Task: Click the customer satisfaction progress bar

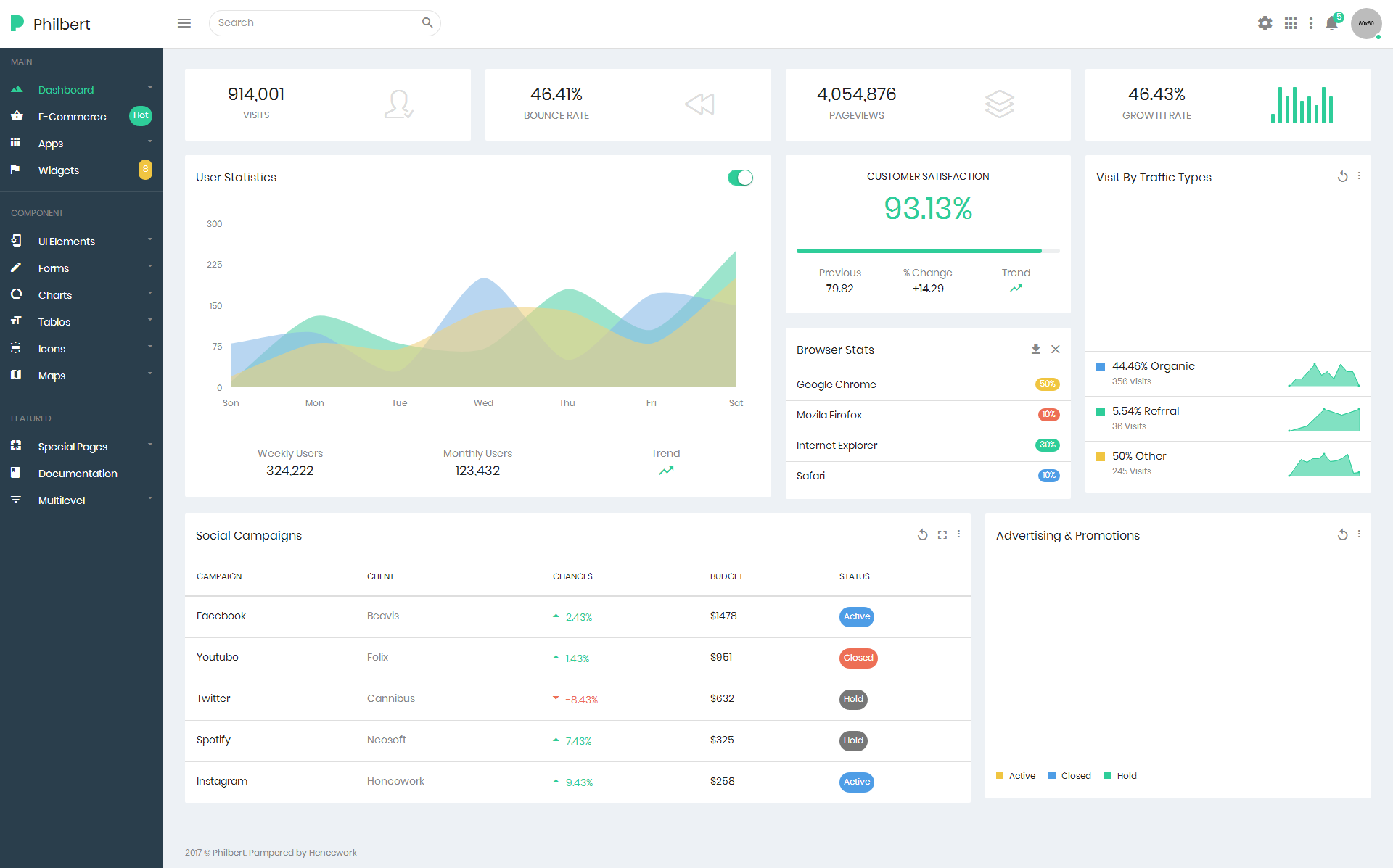Action: (927, 251)
